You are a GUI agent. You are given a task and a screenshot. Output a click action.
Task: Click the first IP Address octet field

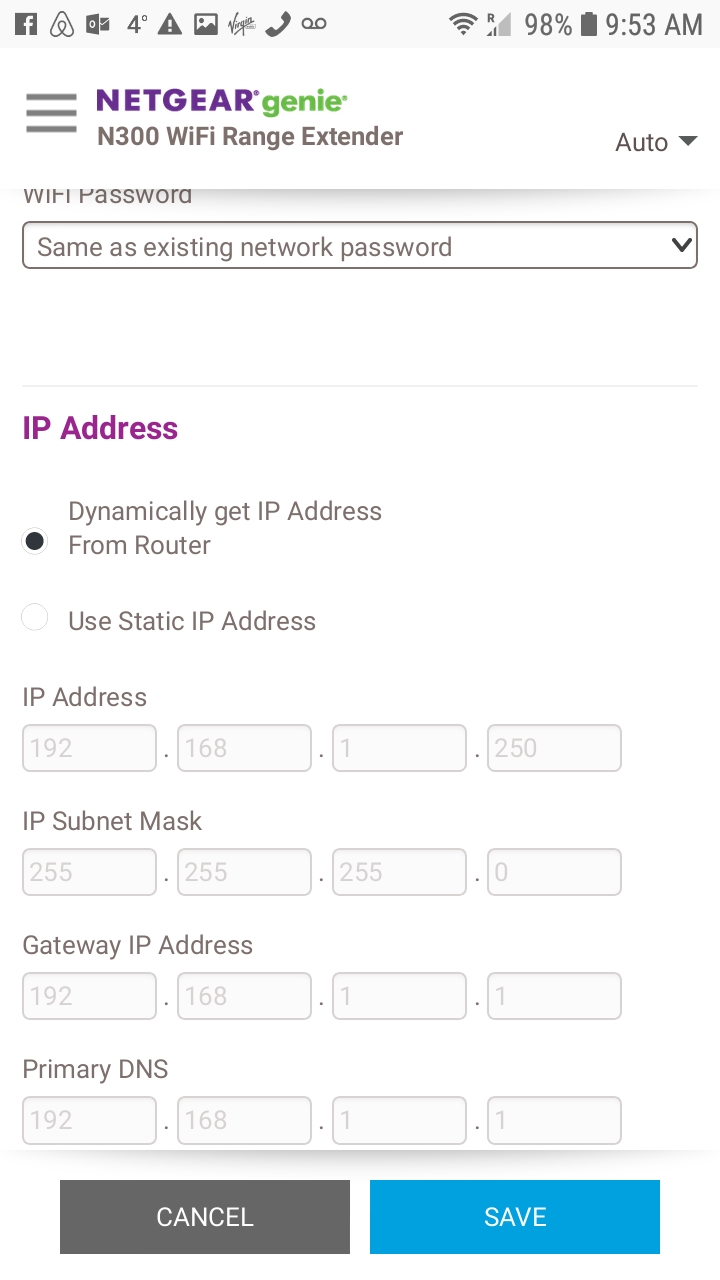(x=89, y=747)
